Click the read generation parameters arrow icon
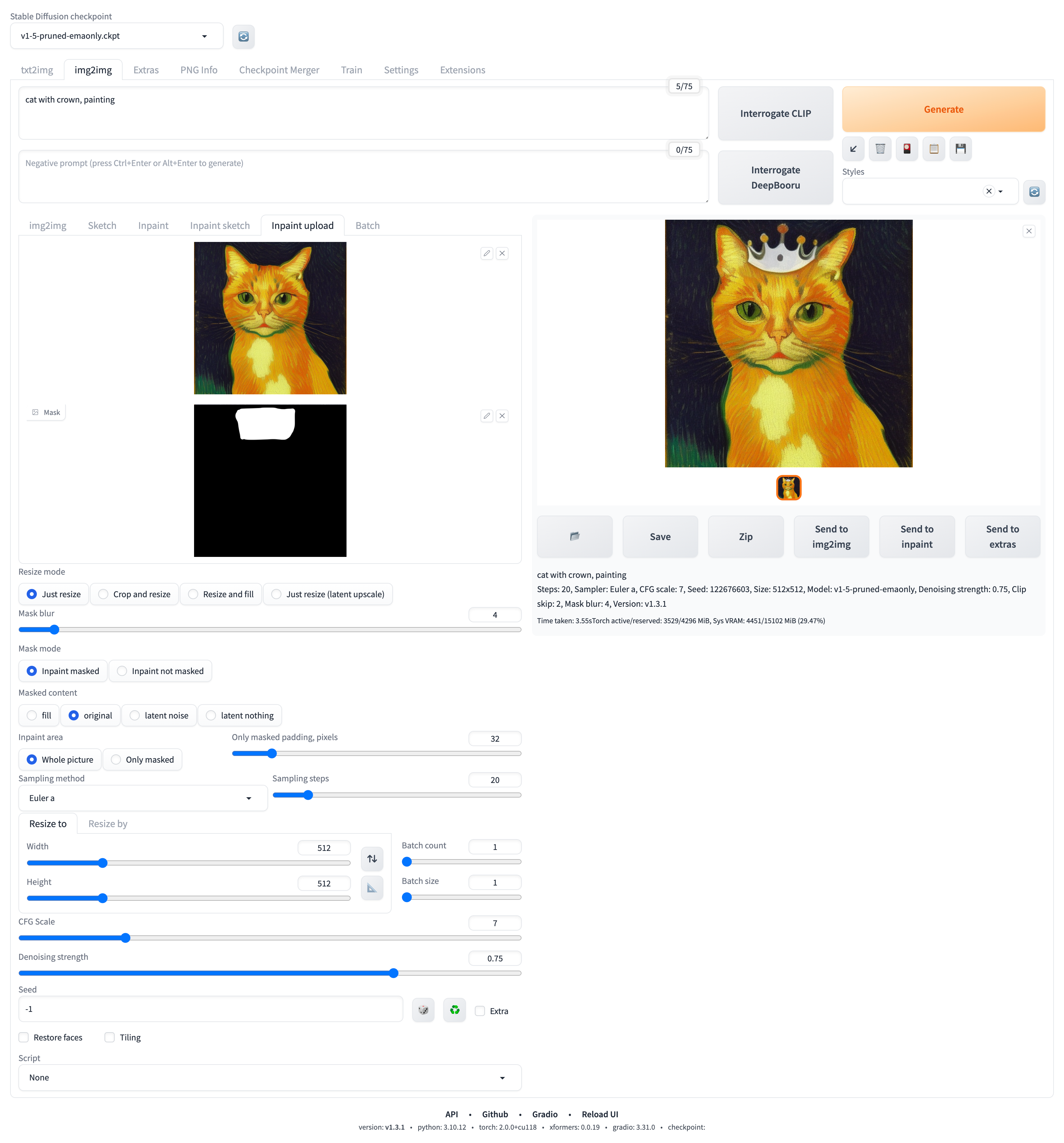1064x1143 pixels. pos(853,149)
